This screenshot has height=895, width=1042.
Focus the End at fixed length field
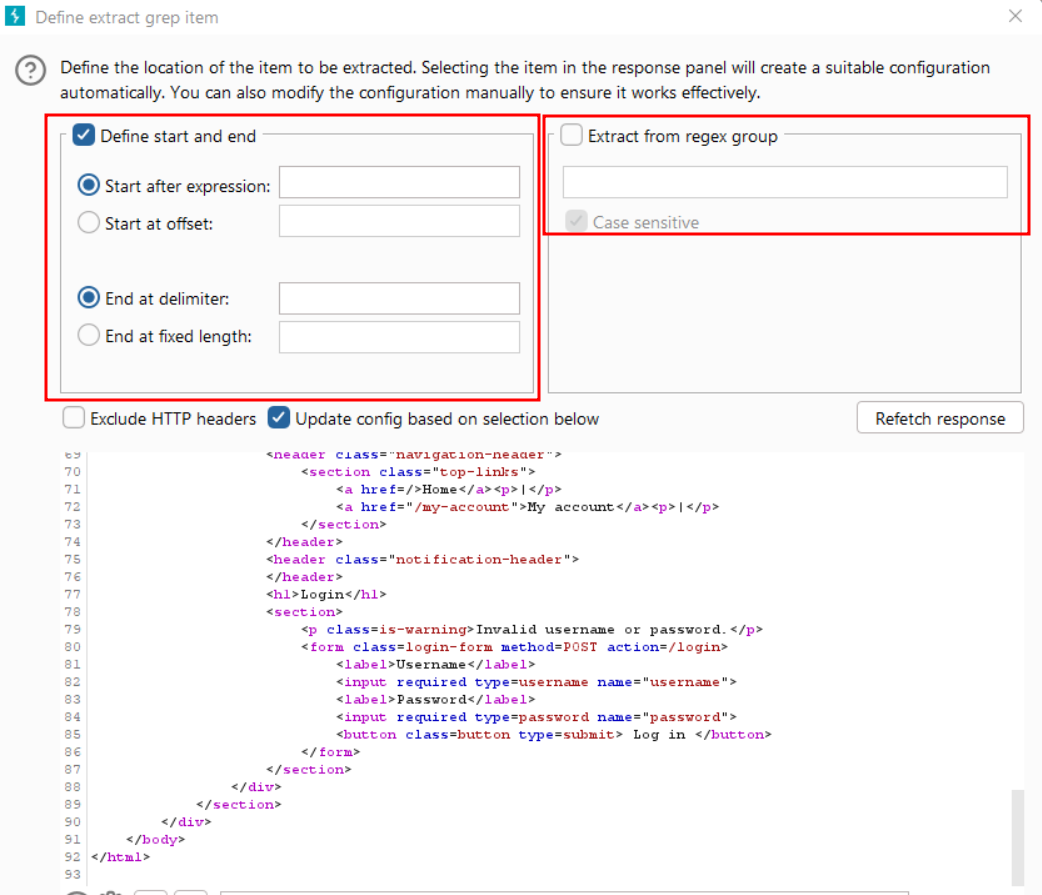pos(399,337)
